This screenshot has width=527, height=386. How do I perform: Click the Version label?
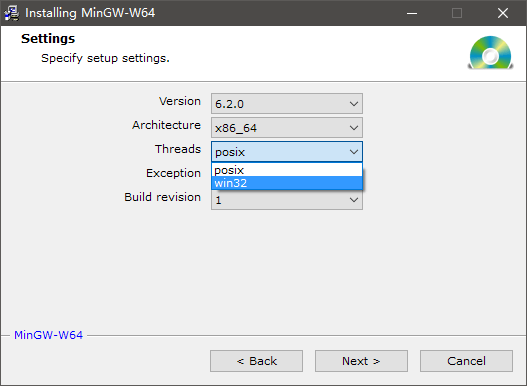pos(180,101)
